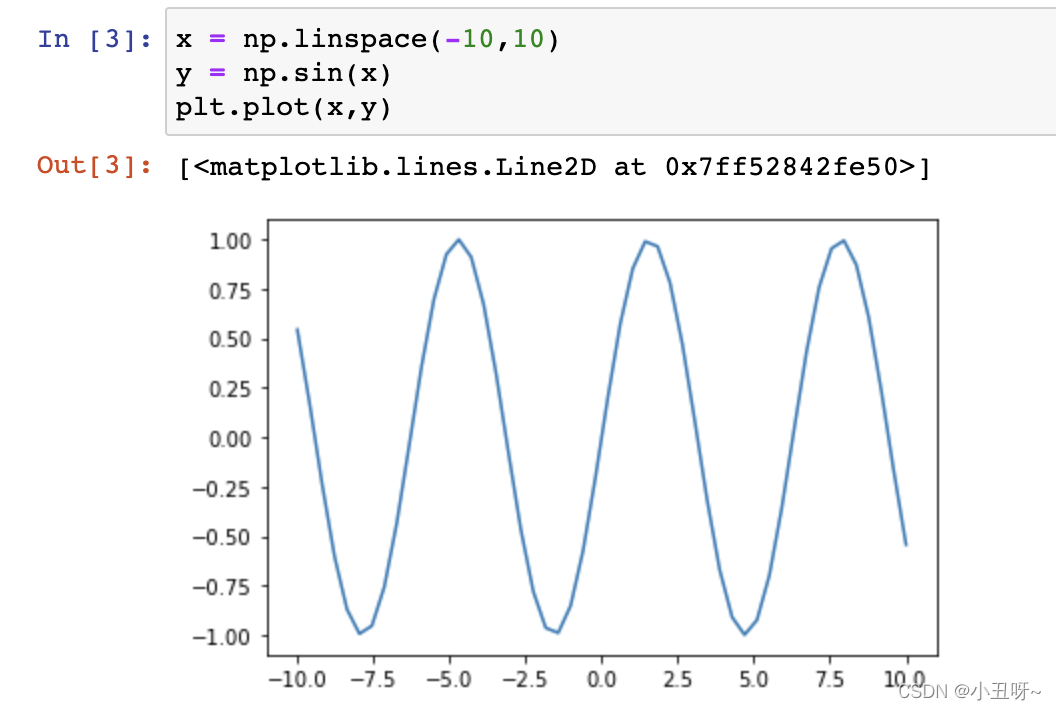Click the 0.0 x-axis tick label
The image size is (1056, 710).
pos(601,679)
